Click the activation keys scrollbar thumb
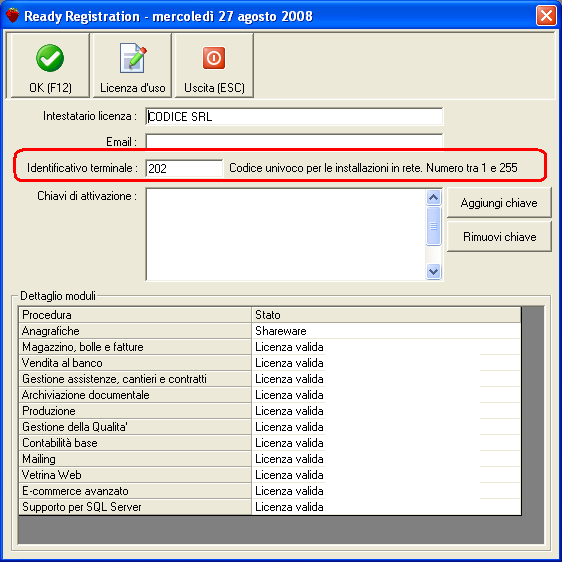This screenshot has height=562, width=562. tap(433, 226)
